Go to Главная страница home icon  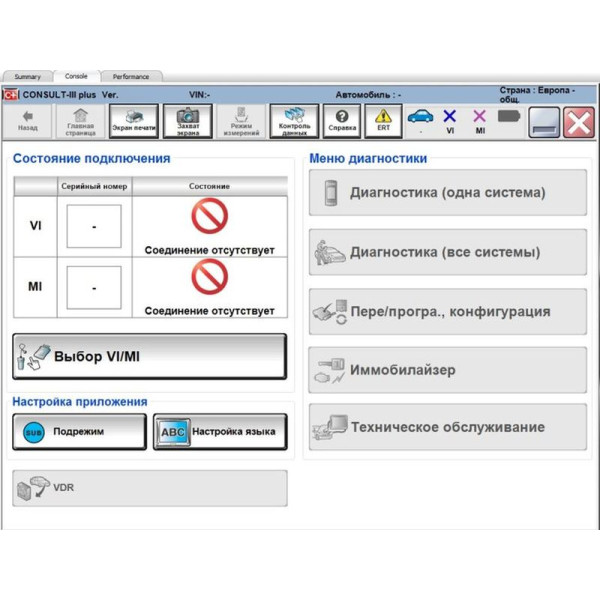(80, 121)
